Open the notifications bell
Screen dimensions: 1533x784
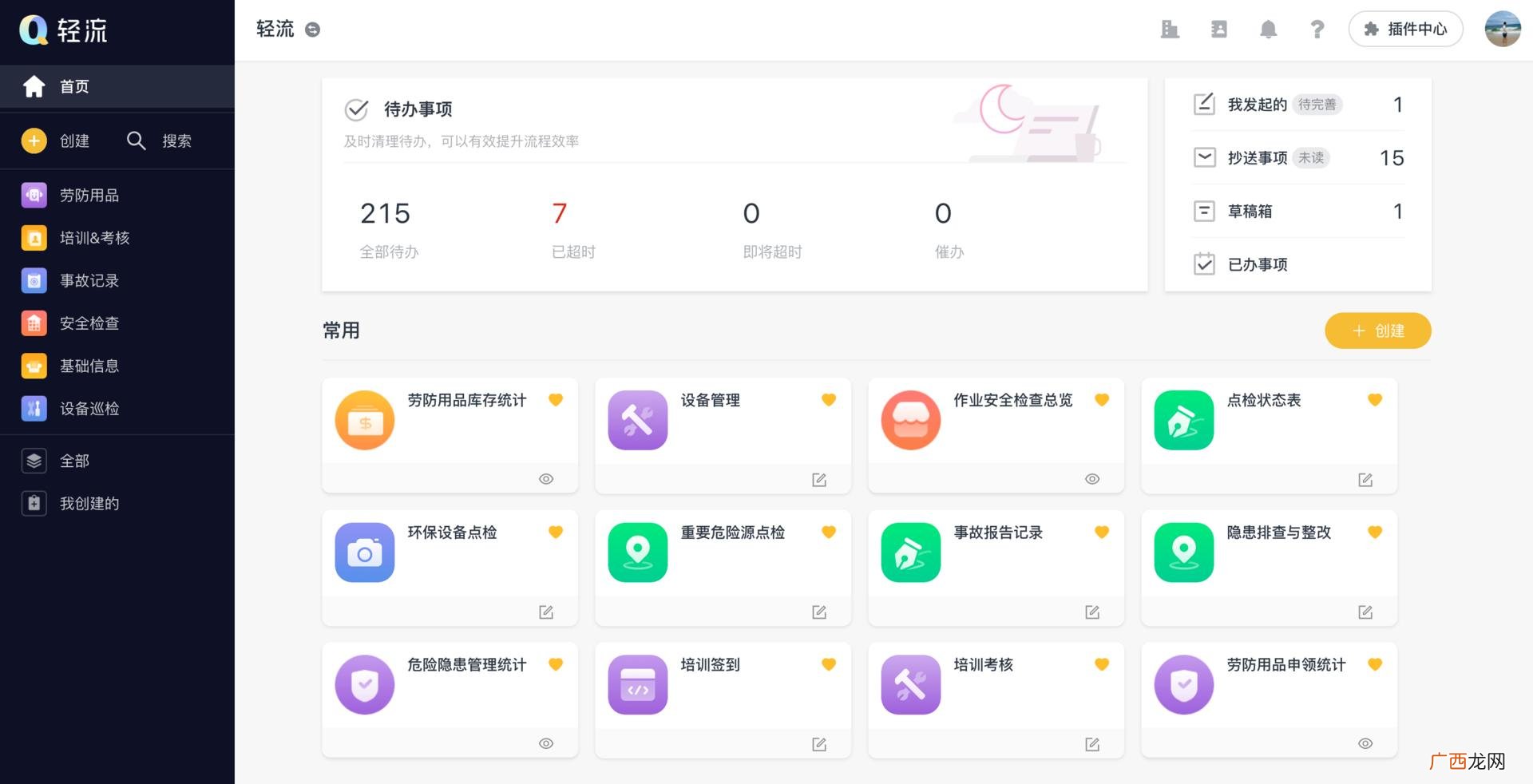pos(1268,30)
